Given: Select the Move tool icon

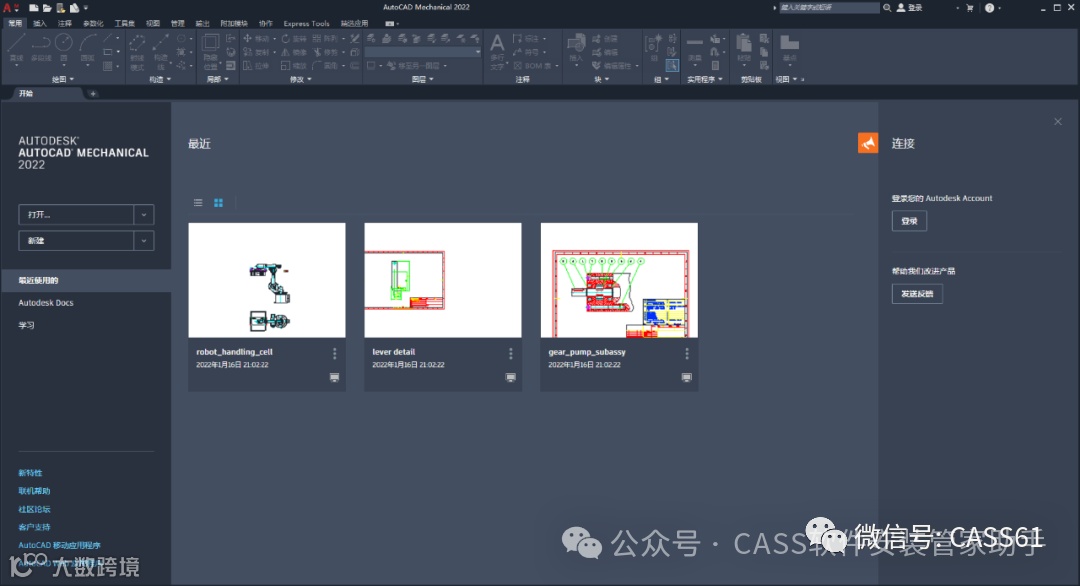Looking at the screenshot, I should [247, 39].
